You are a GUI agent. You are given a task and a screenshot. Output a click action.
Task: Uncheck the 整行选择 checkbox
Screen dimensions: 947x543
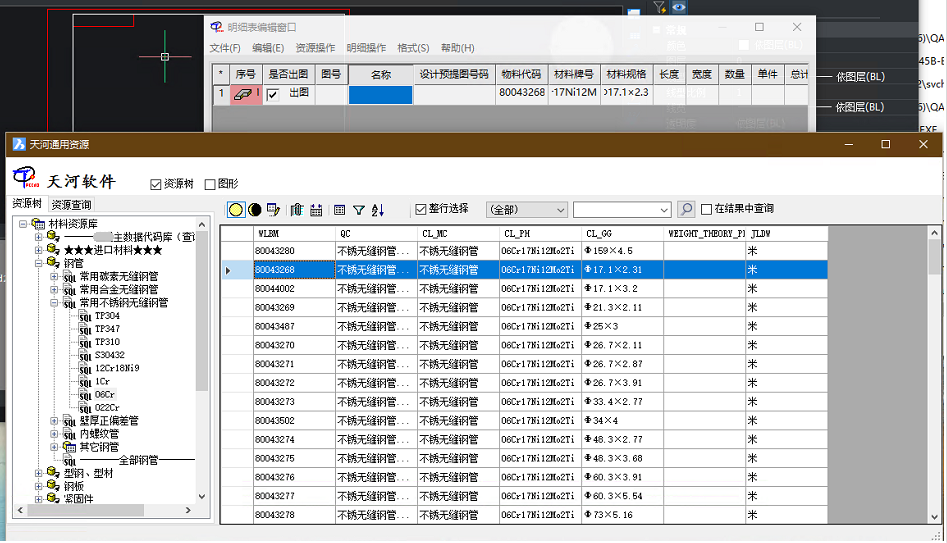tap(421, 209)
